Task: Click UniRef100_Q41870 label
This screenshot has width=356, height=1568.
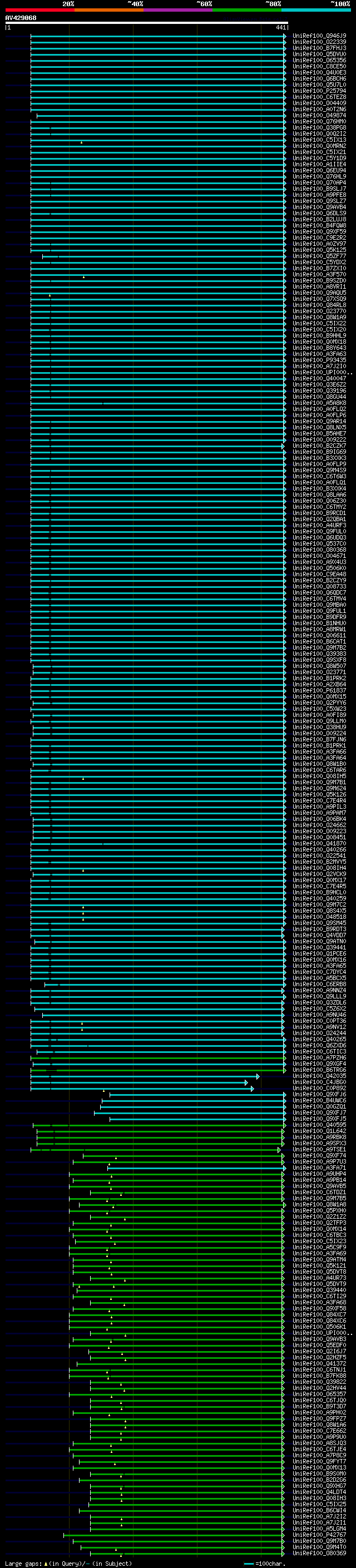Action: (319, 844)
